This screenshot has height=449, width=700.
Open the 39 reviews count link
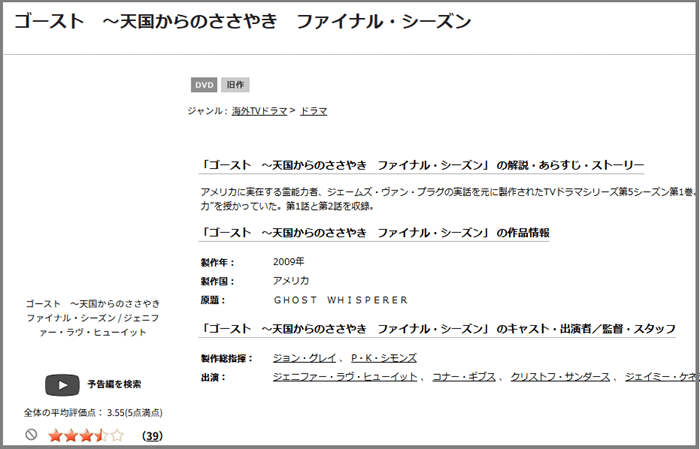pyautogui.click(x=152, y=436)
